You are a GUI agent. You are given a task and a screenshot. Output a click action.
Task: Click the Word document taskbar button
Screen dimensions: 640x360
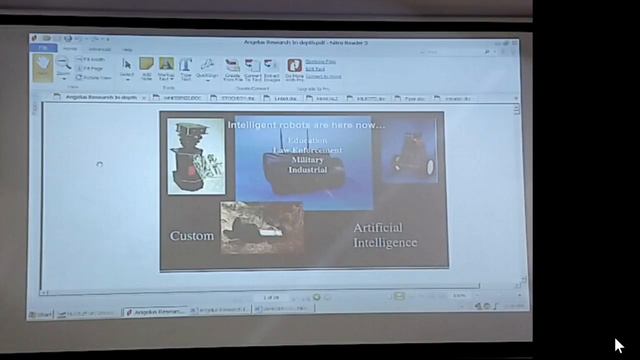click(x=221, y=310)
